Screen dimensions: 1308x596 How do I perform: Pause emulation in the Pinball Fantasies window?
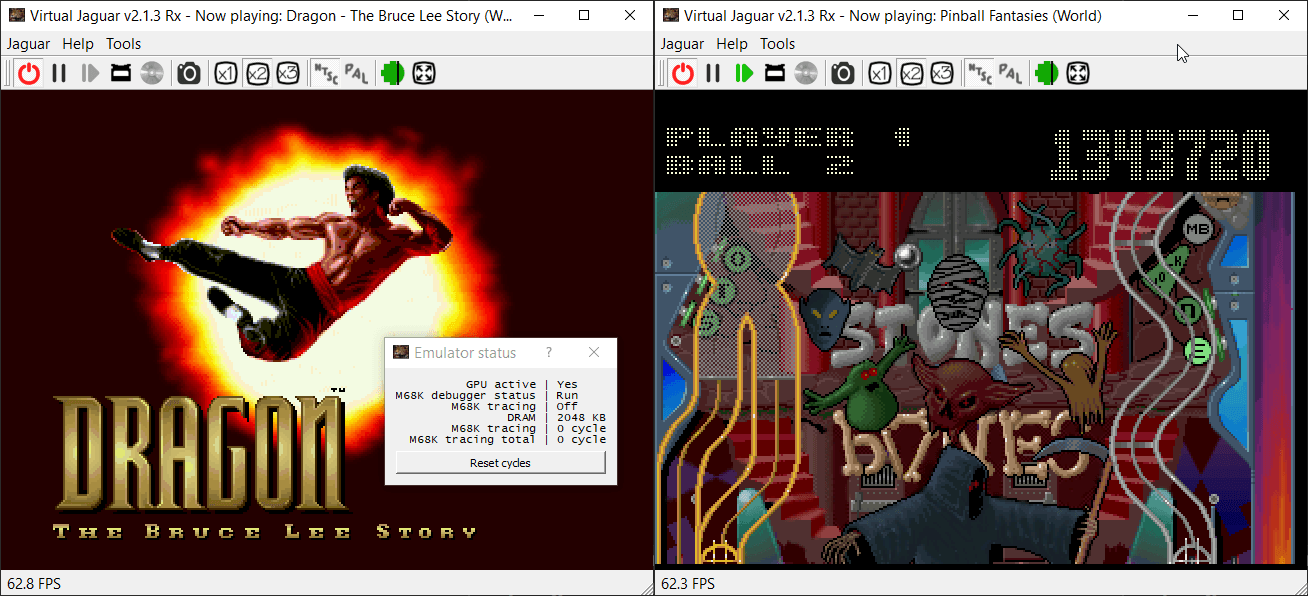pos(713,73)
